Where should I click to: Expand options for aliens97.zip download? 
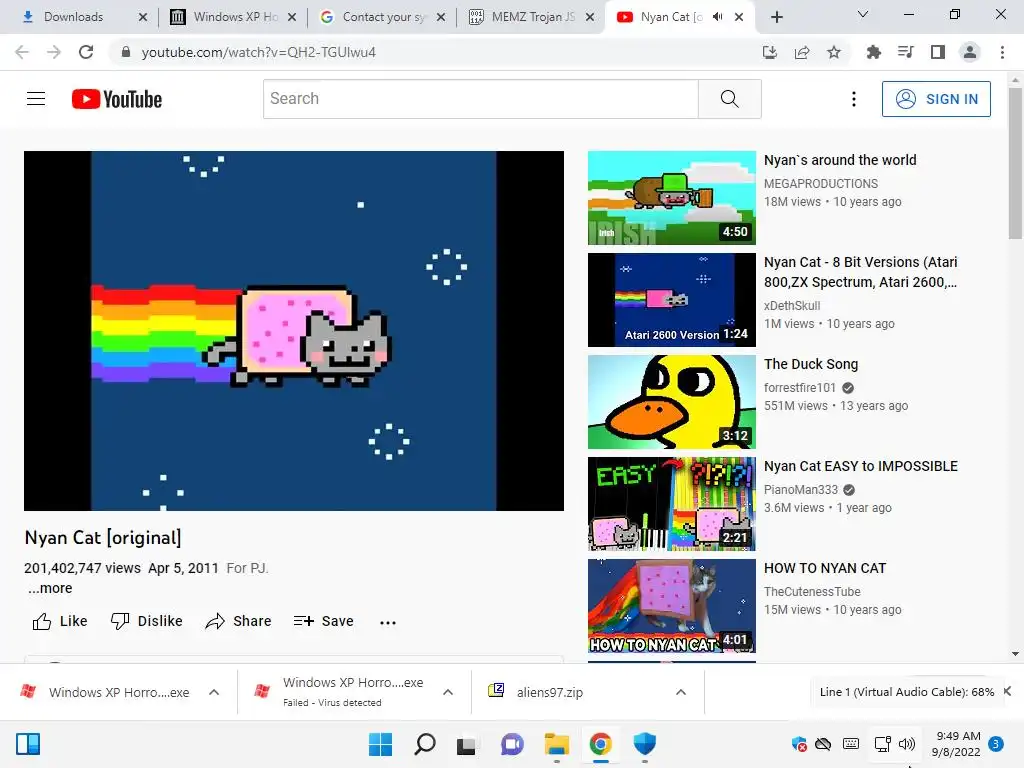point(680,692)
